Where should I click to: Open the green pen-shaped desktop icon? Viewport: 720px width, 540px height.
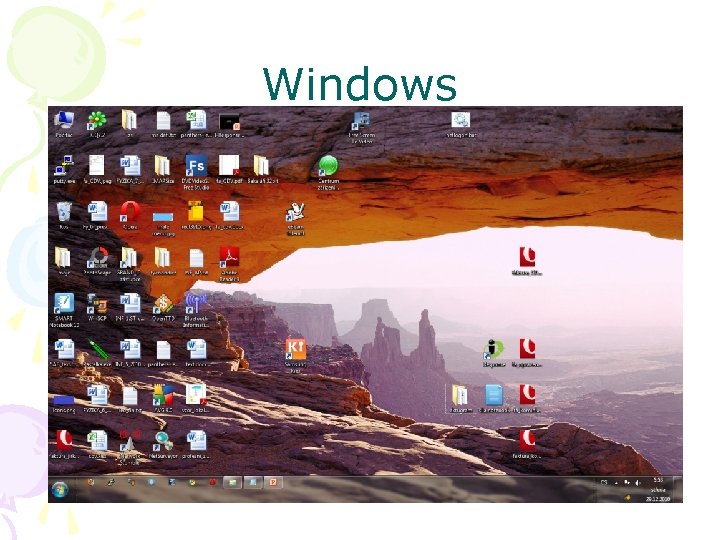point(97,353)
